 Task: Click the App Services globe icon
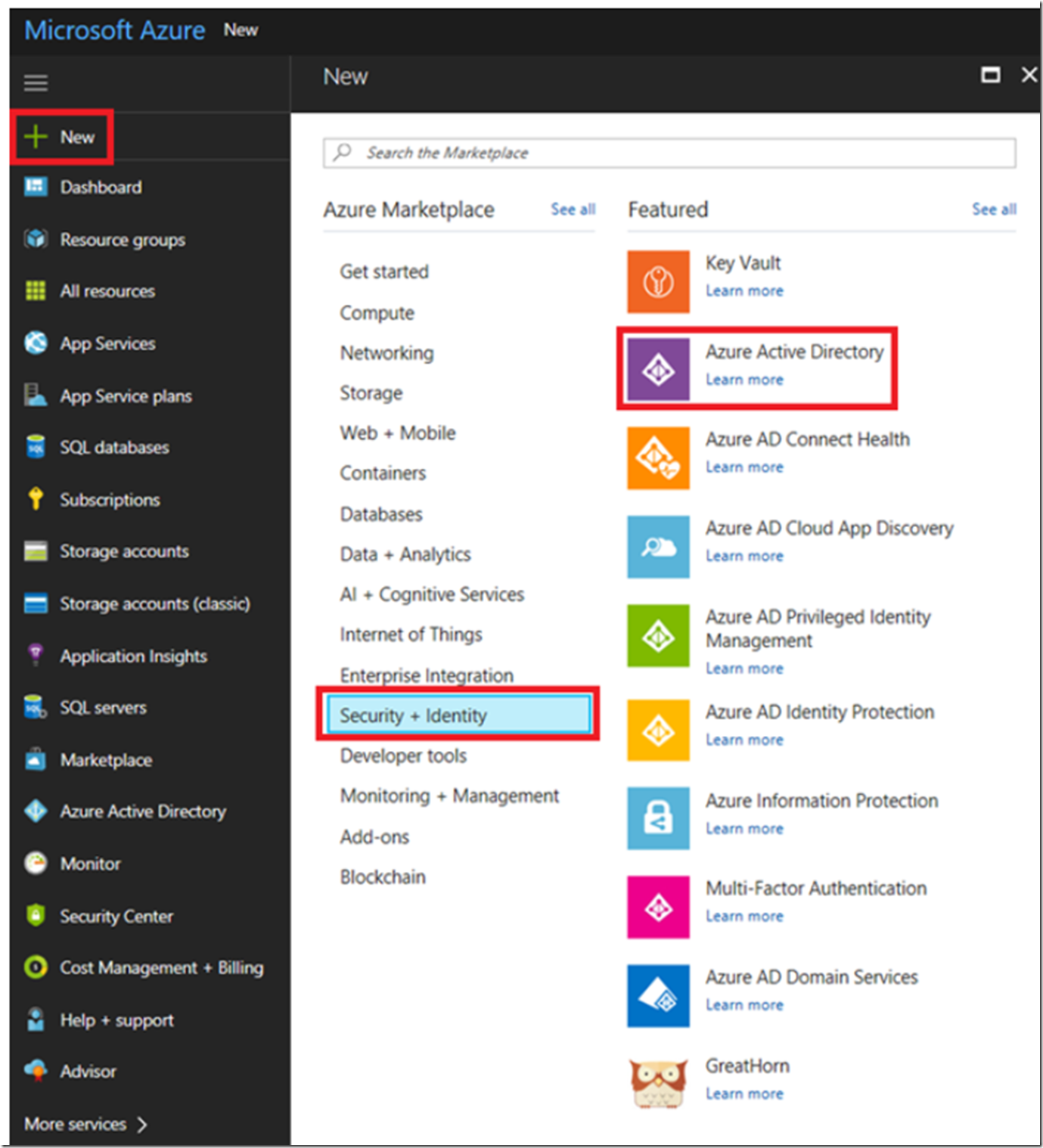pyautogui.click(x=36, y=343)
